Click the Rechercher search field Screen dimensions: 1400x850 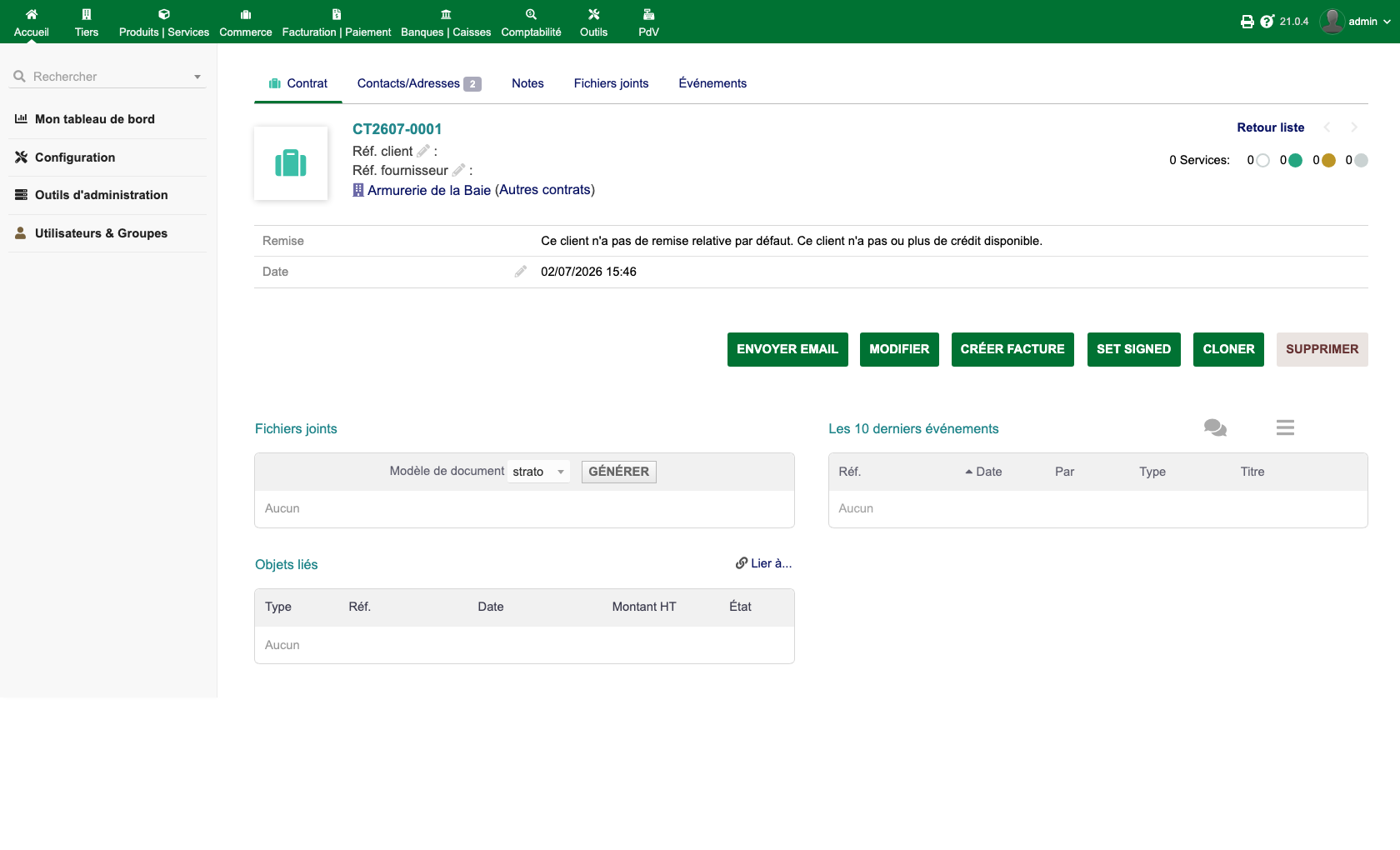[108, 77]
